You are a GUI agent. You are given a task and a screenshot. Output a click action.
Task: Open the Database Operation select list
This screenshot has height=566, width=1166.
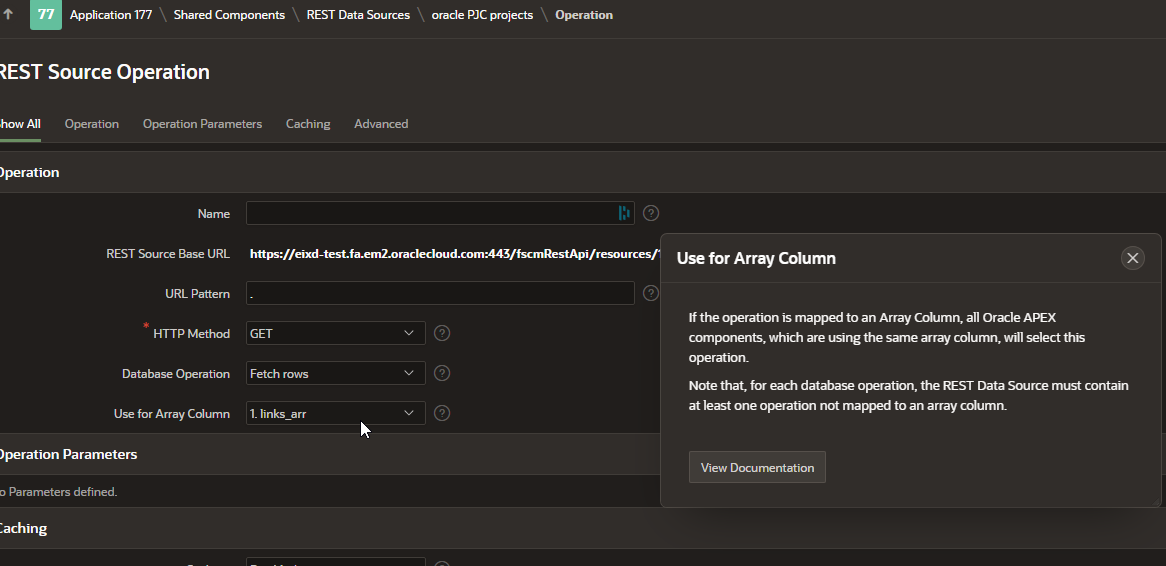336,373
